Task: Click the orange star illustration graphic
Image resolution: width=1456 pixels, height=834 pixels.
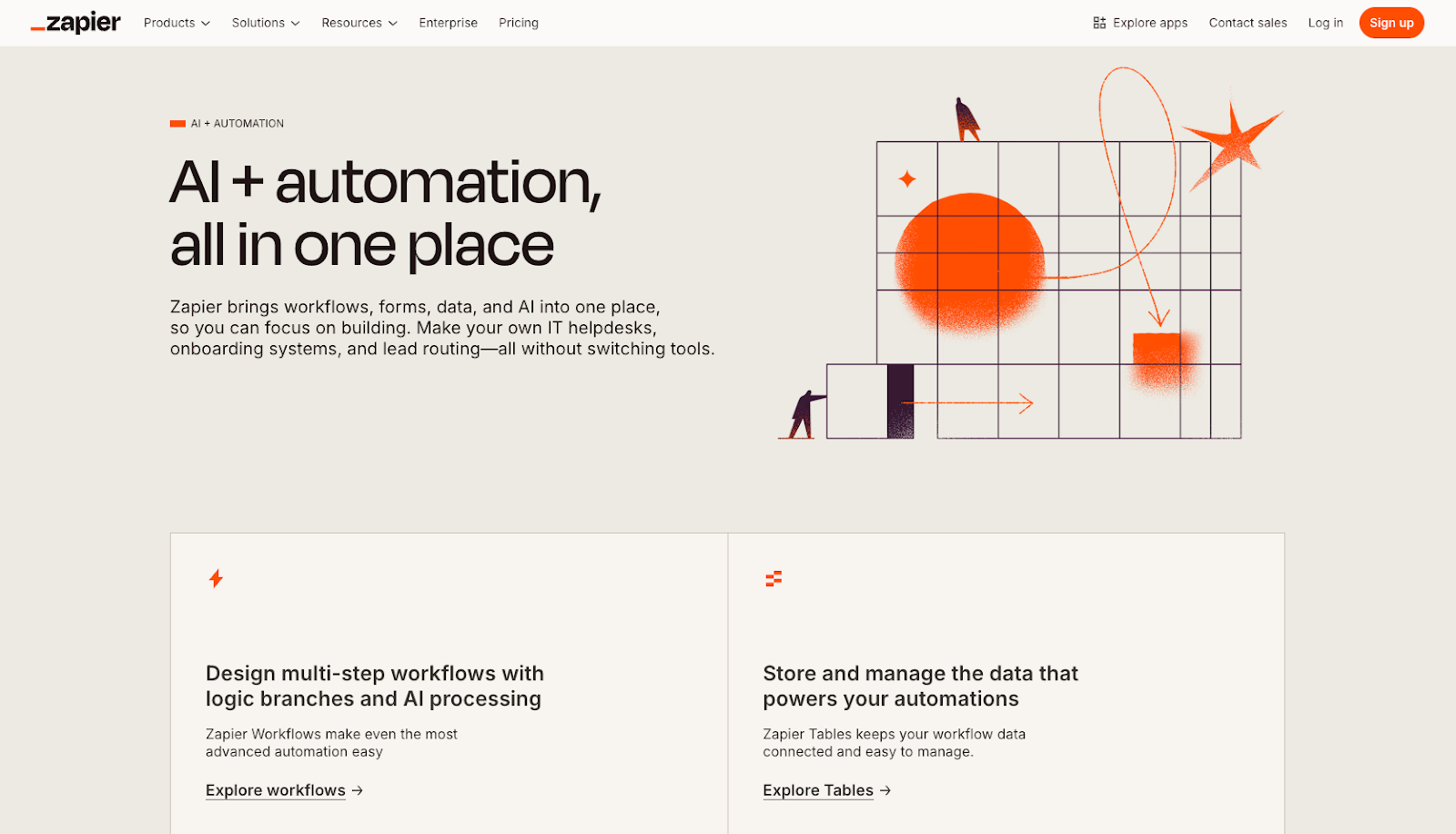Action: point(1238,143)
